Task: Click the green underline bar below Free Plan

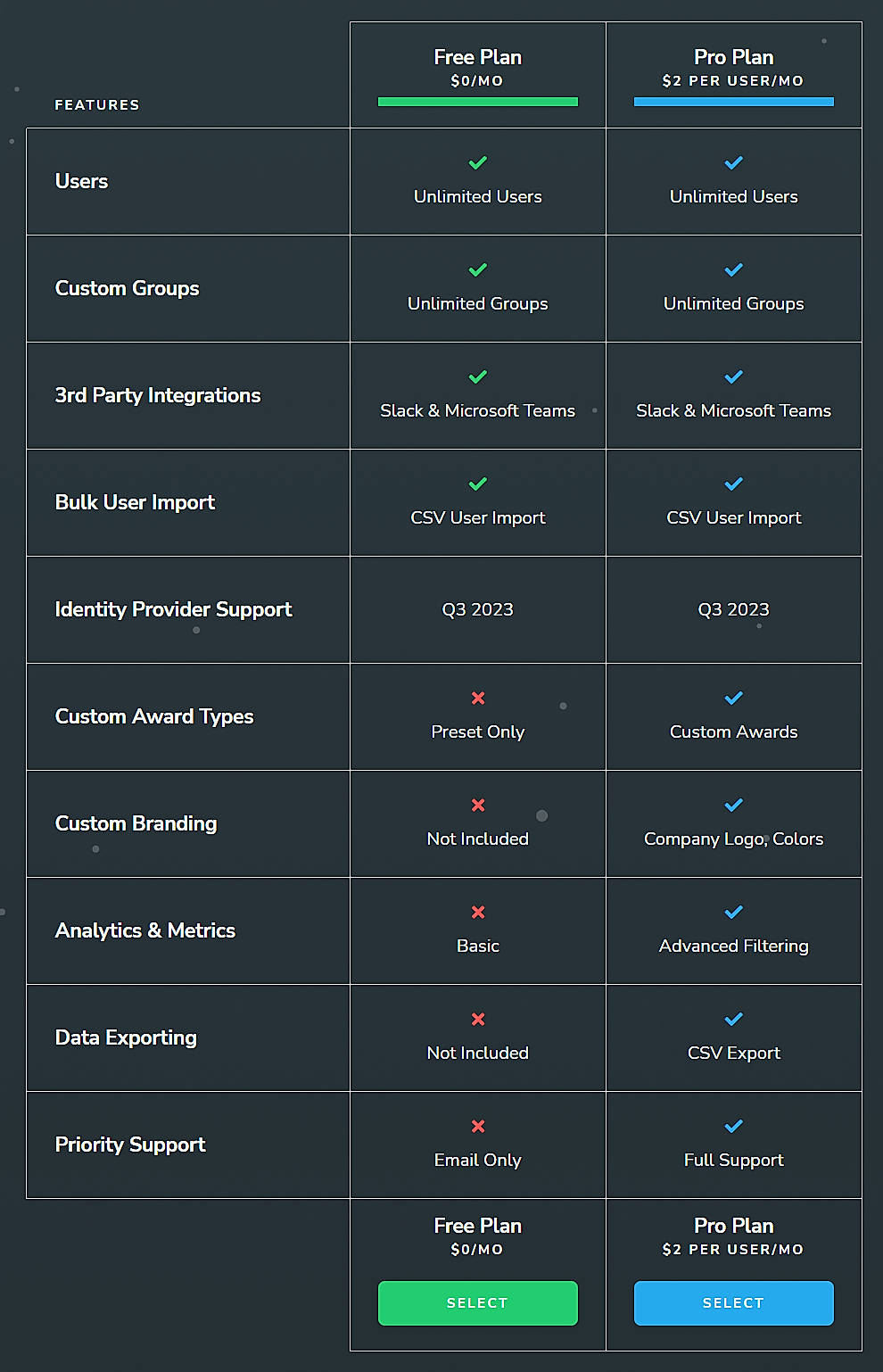Action: coord(477,103)
